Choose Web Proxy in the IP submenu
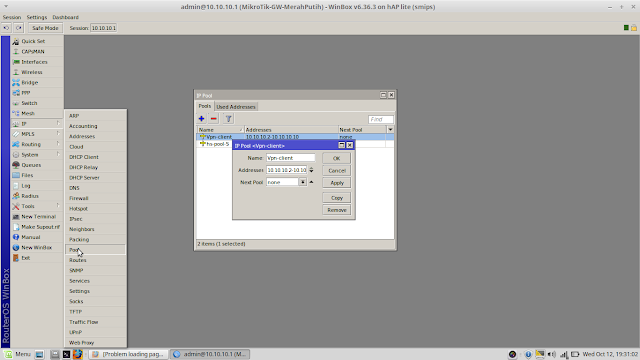 click(x=96, y=342)
